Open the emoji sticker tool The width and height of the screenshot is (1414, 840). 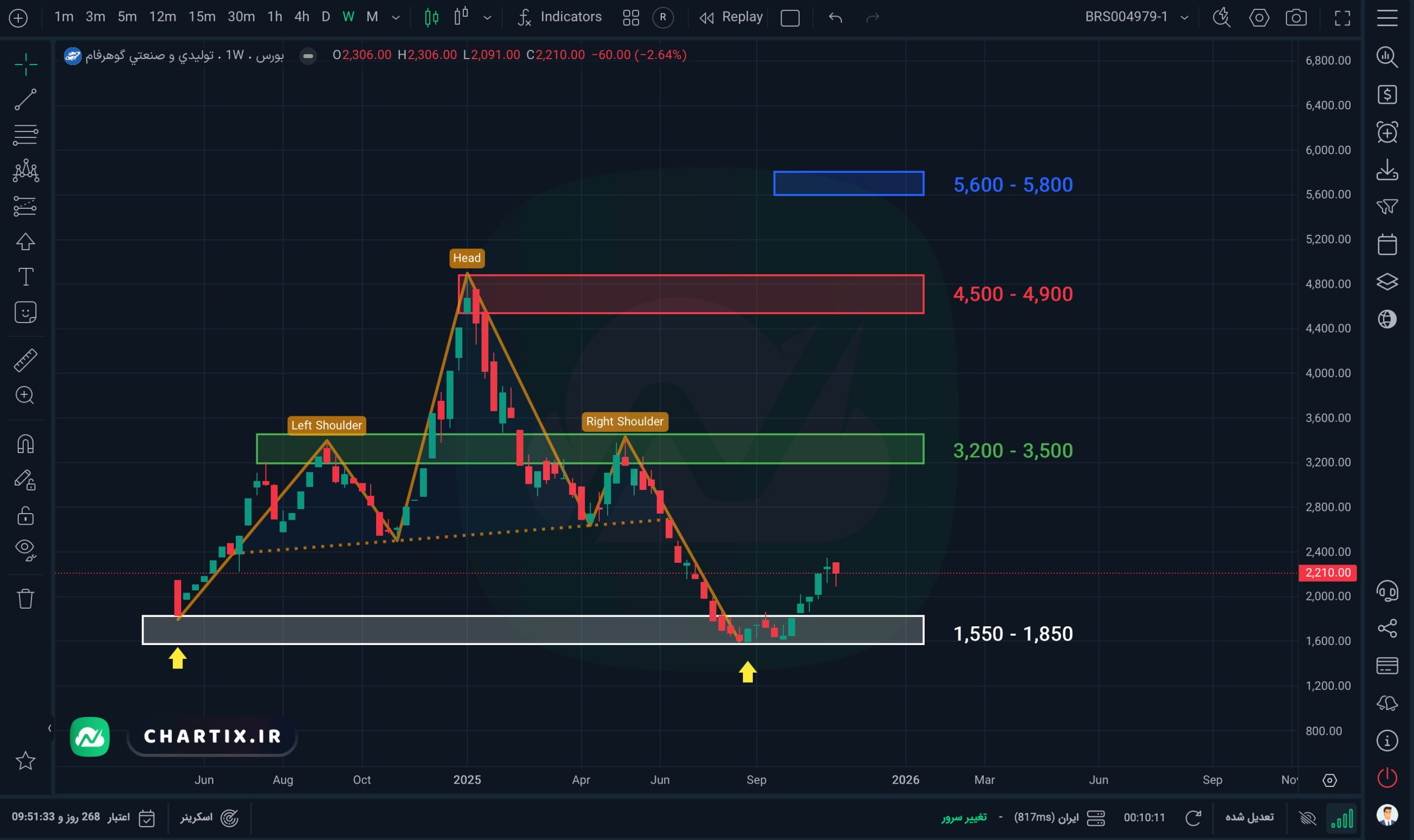[x=25, y=313]
